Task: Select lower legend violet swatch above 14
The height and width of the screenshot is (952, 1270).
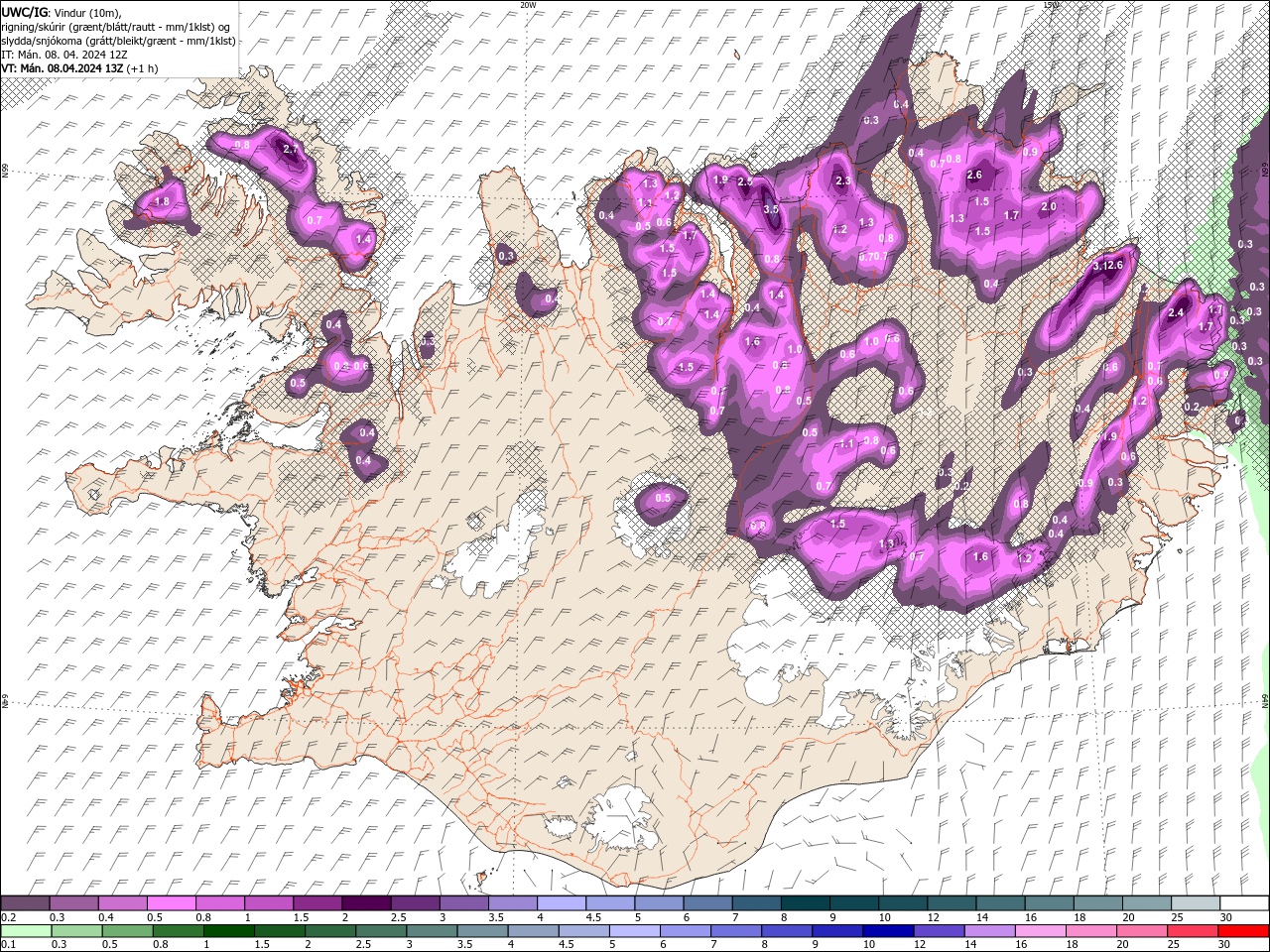Action: [x=988, y=931]
